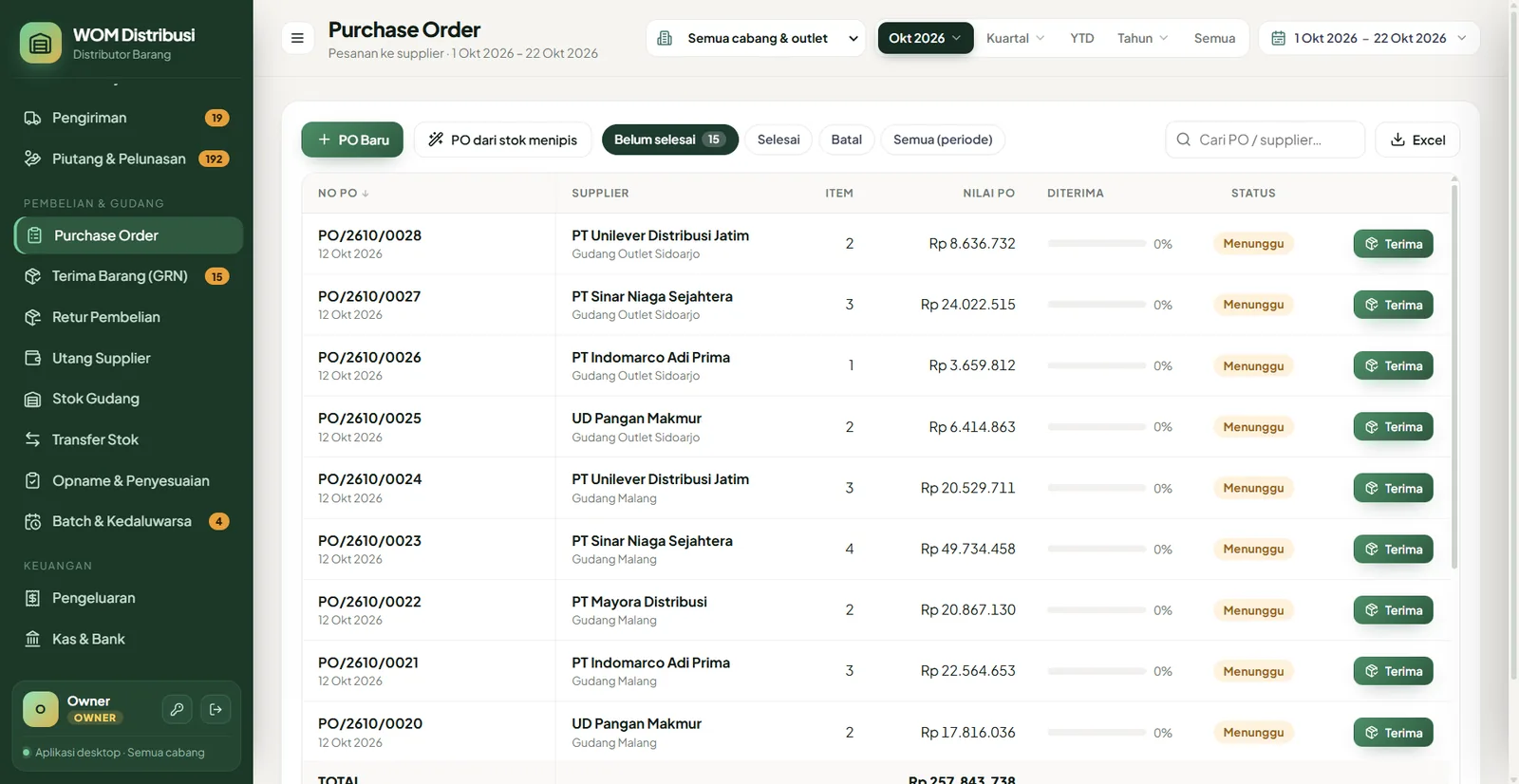Click the progress bar of PO/2610/0022
The width and height of the screenshot is (1519, 784).
click(x=1097, y=610)
